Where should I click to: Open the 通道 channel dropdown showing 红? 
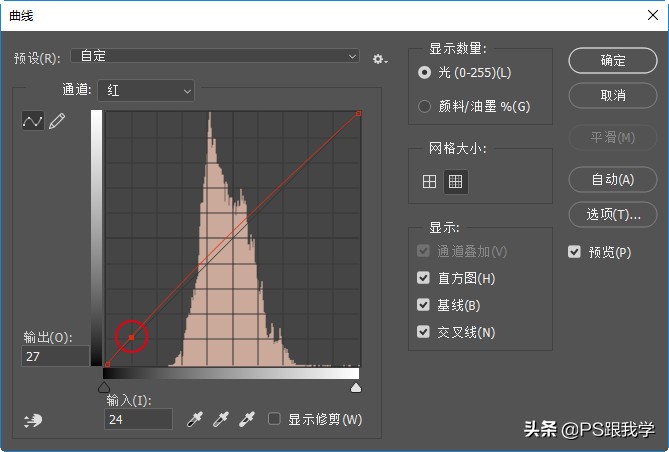[146, 90]
